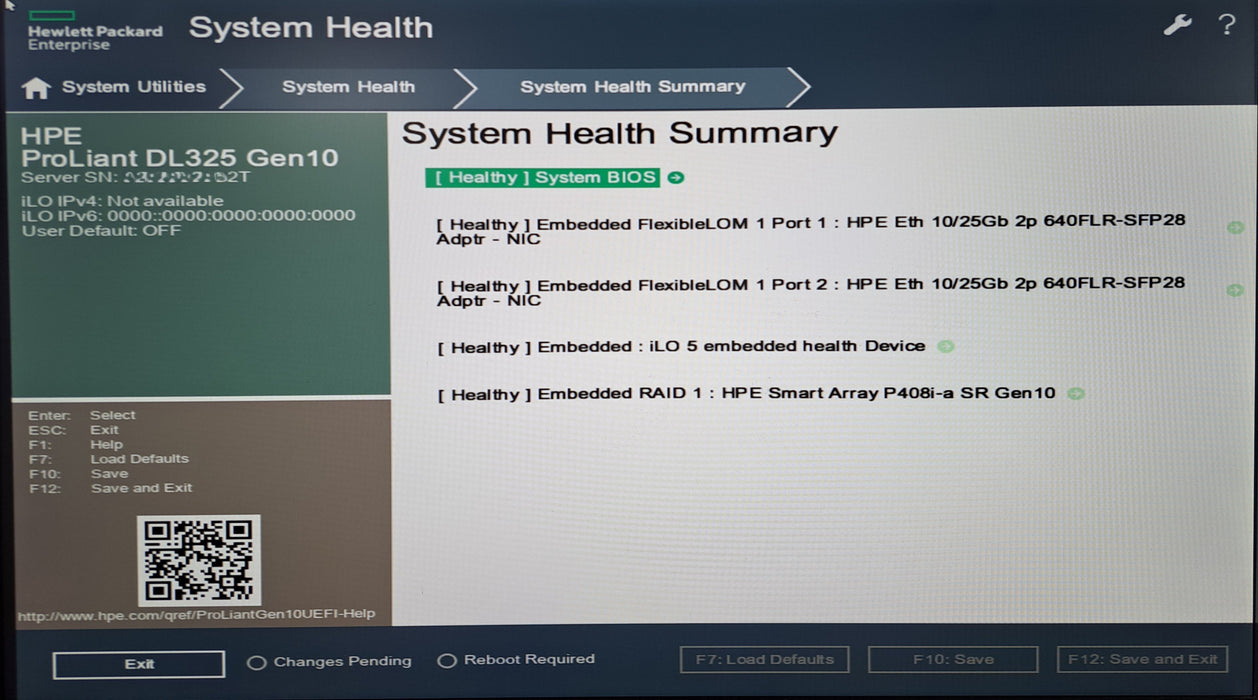Click the F7 Load Defaults key hint
1258x700 pixels.
109,459
